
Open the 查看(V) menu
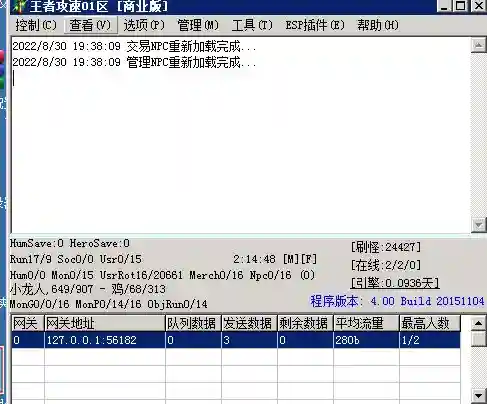point(90,25)
